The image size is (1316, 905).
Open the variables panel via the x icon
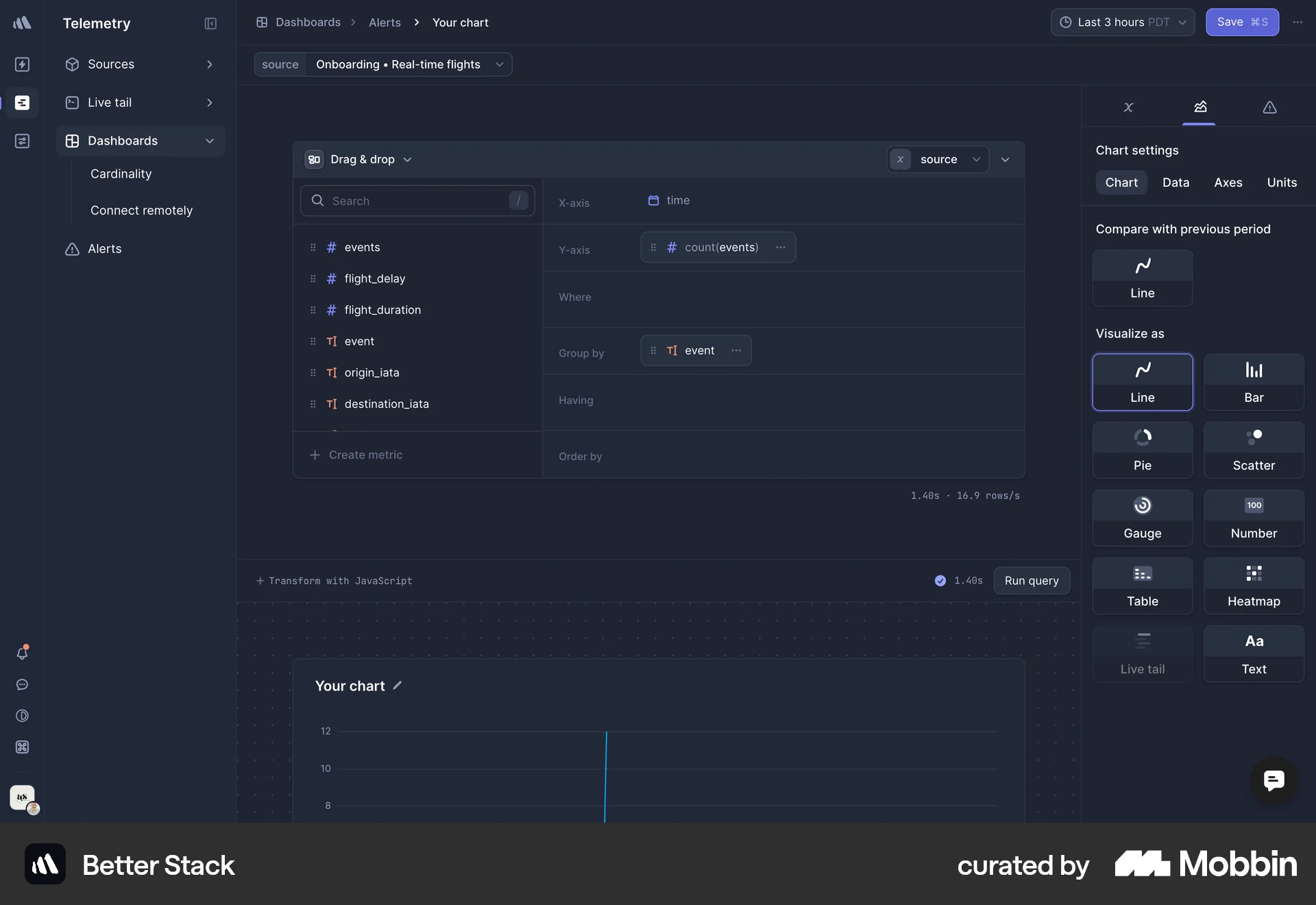tap(1128, 108)
